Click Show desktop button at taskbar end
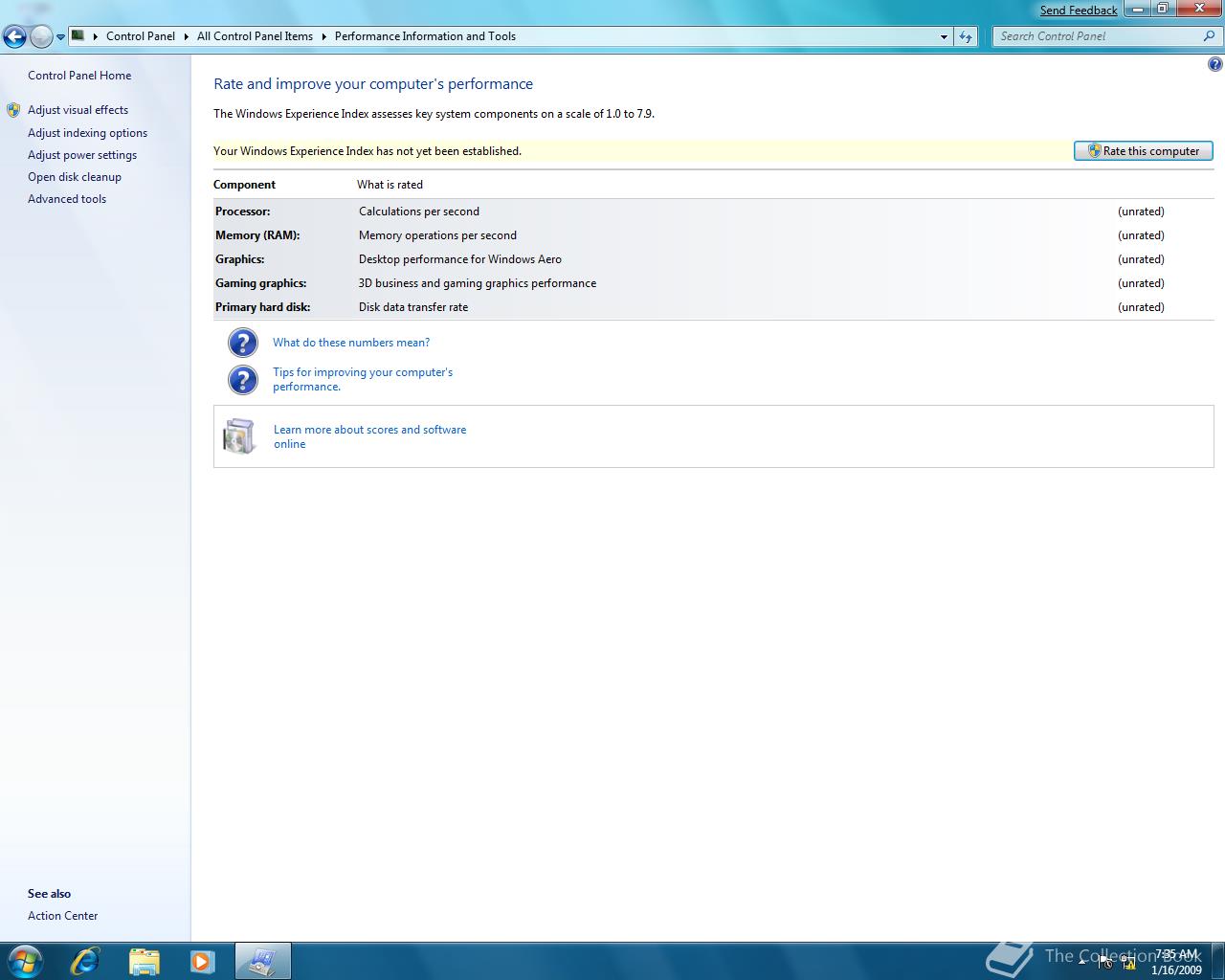1225x980 pixels. point(1217,961)
